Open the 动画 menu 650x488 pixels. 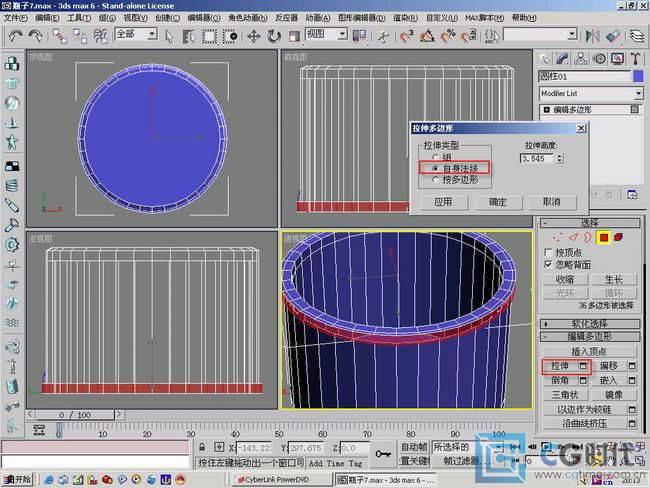318,18
